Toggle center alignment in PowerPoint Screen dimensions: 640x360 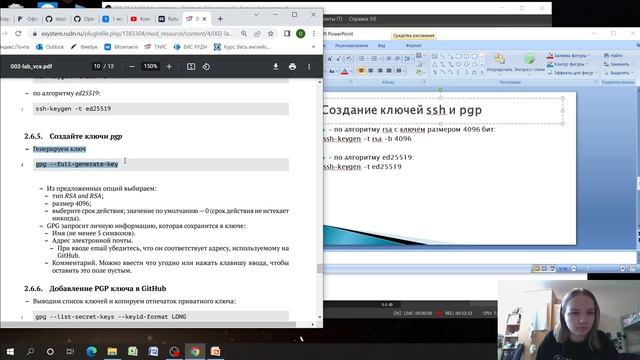pyautogui.click(x=371, y=71)
